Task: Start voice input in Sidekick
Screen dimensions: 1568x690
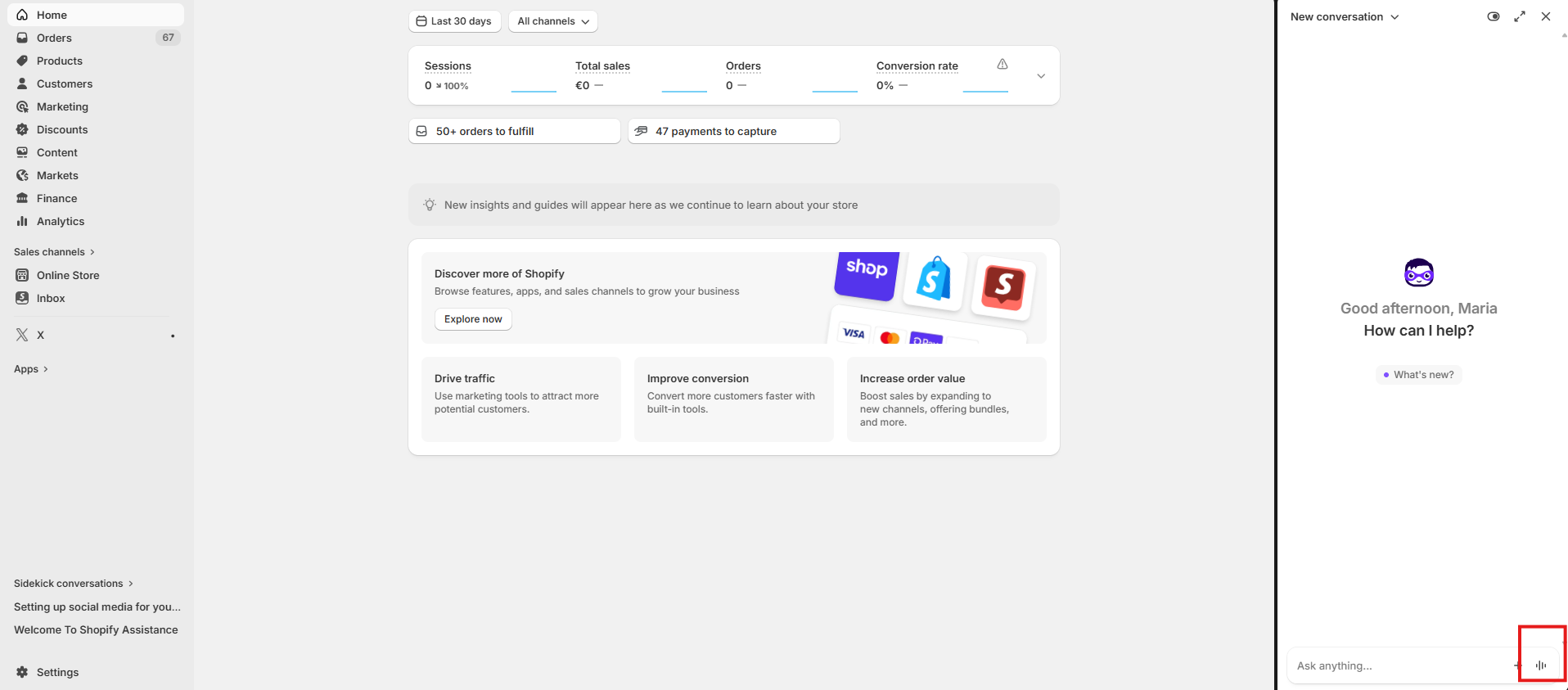Action: (1542, 665)
